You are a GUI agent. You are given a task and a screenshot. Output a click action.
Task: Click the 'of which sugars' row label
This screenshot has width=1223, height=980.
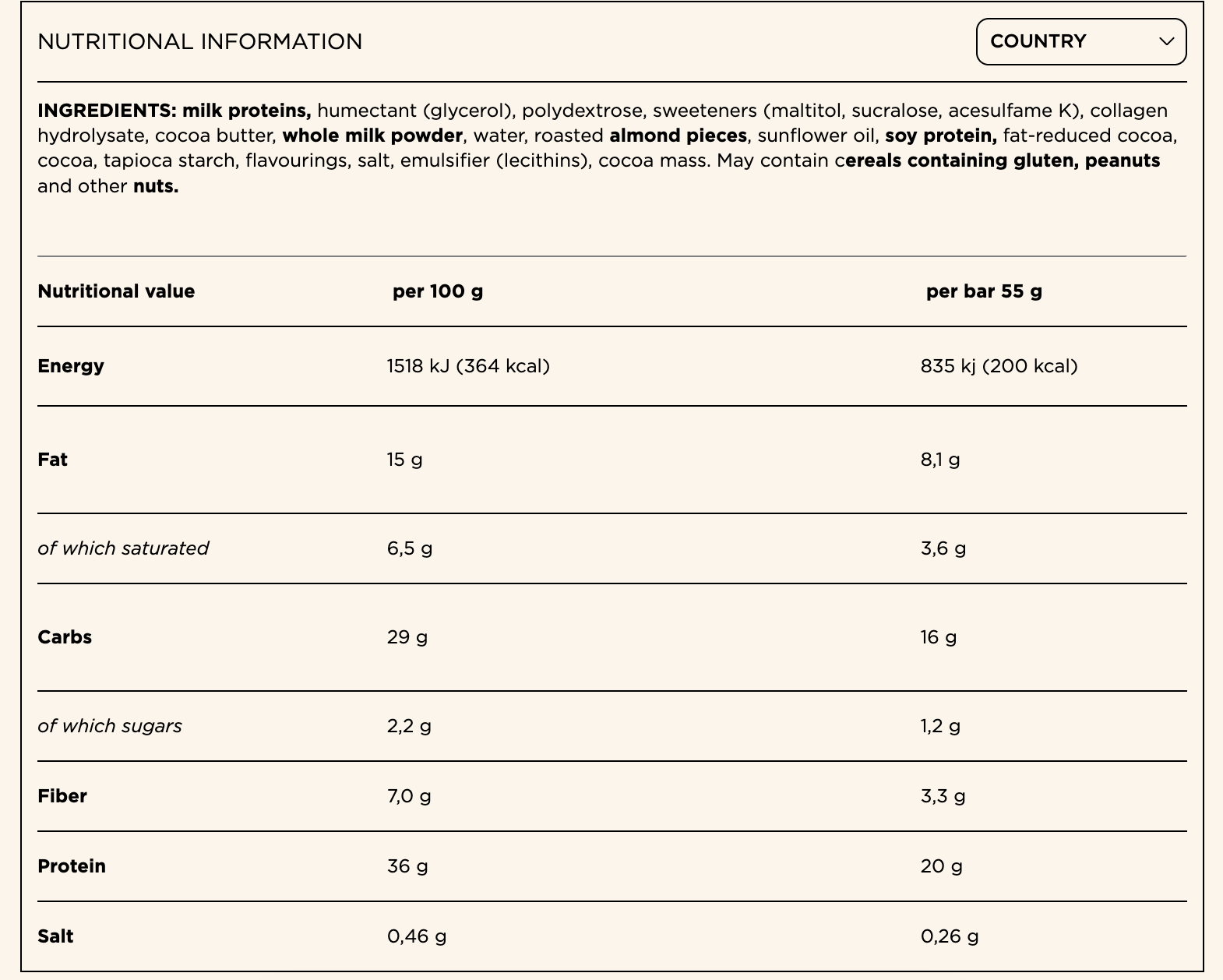pyautogui.click(x=110, y=726)
